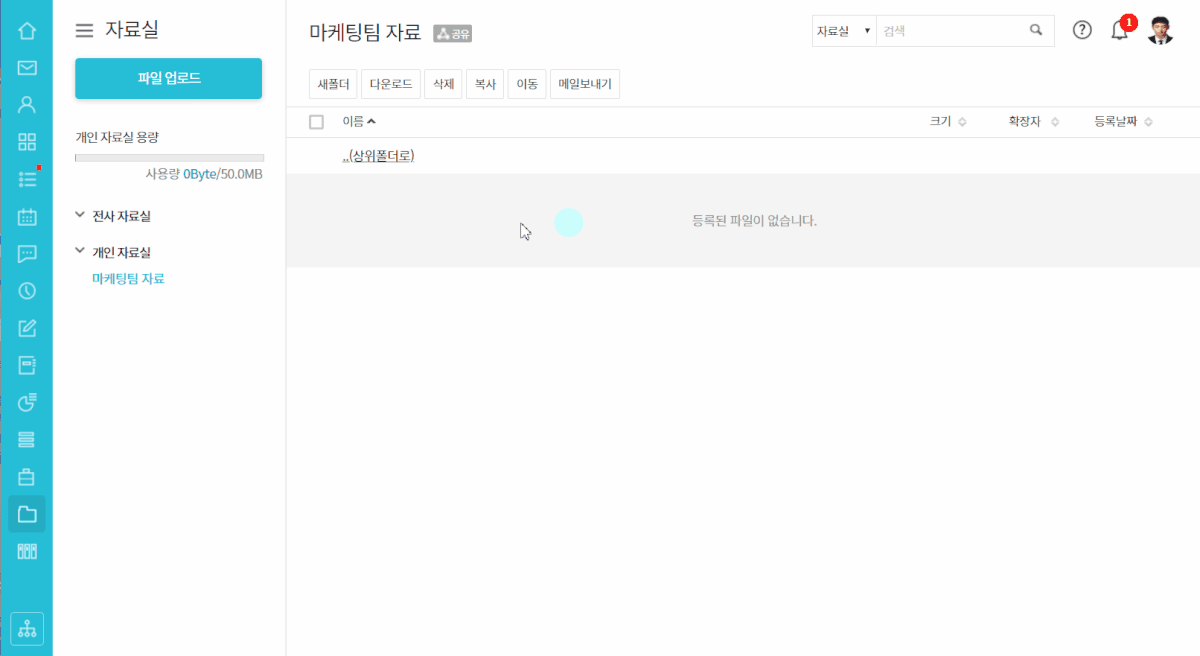Open the notification bell icon

tap(1119, 31)
